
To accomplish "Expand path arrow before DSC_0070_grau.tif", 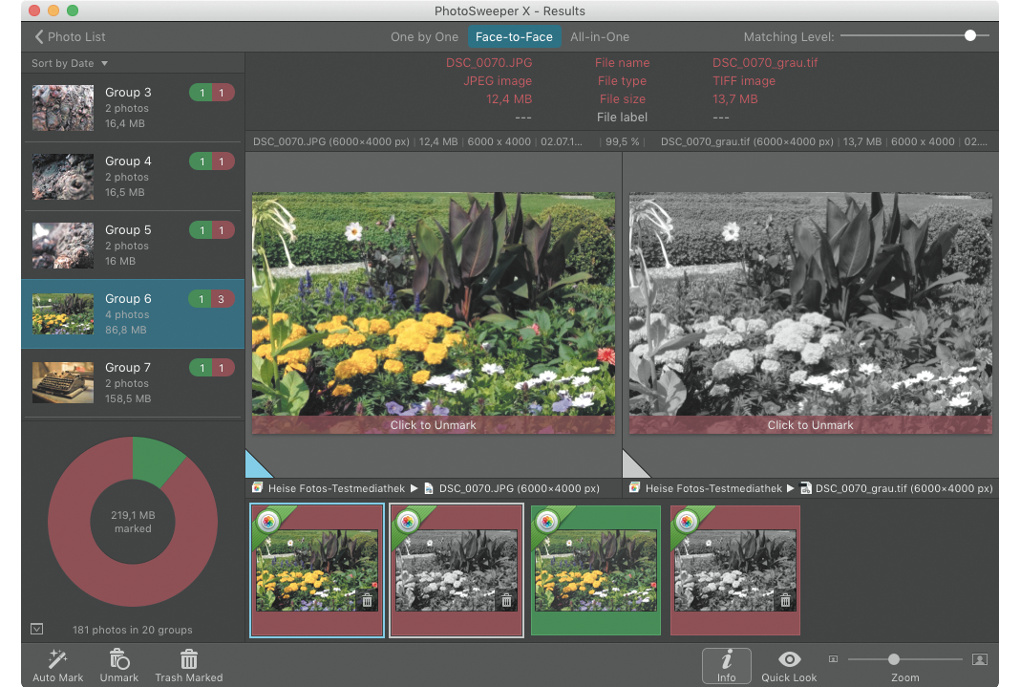I will coord(792,489).
